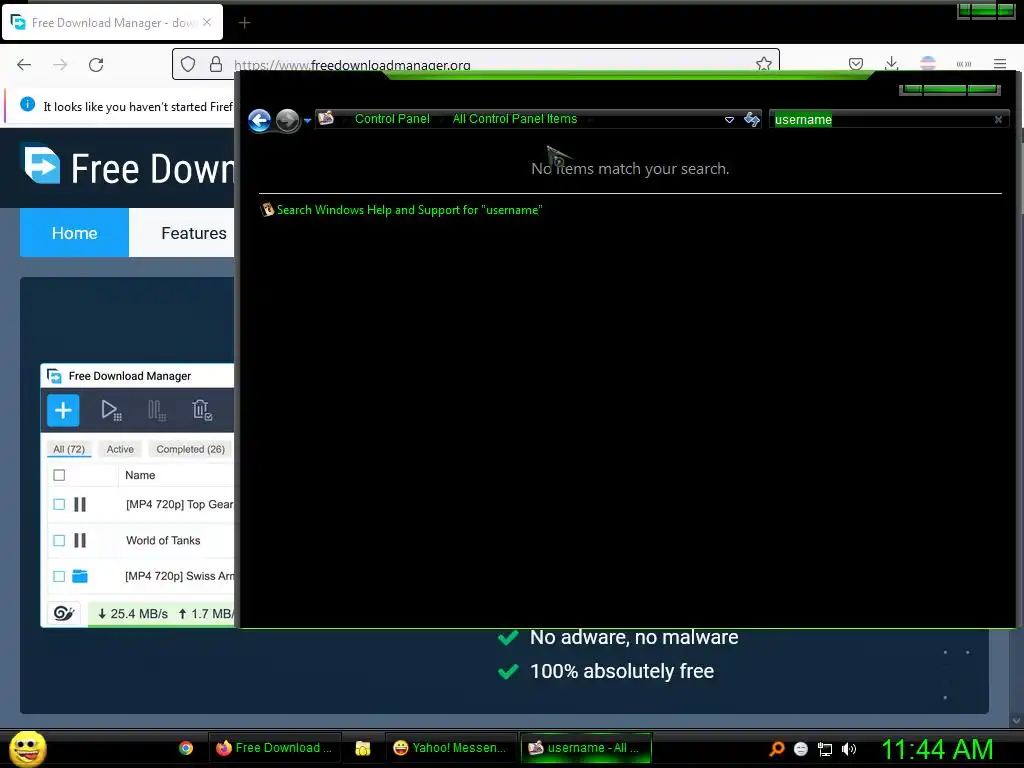Bookmark page with star icon
Screen dimensions: 1024x768
(763, 63)
